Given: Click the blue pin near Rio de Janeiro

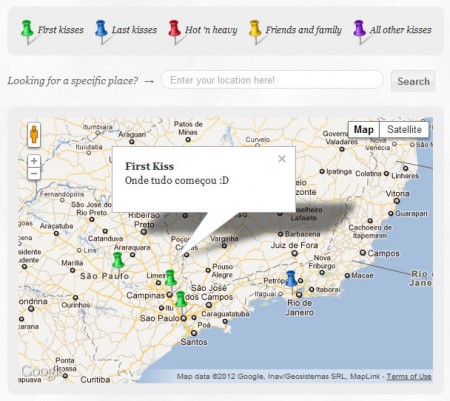Looking at the screenshot, I should pyautogui.click(x=291, y=280).
